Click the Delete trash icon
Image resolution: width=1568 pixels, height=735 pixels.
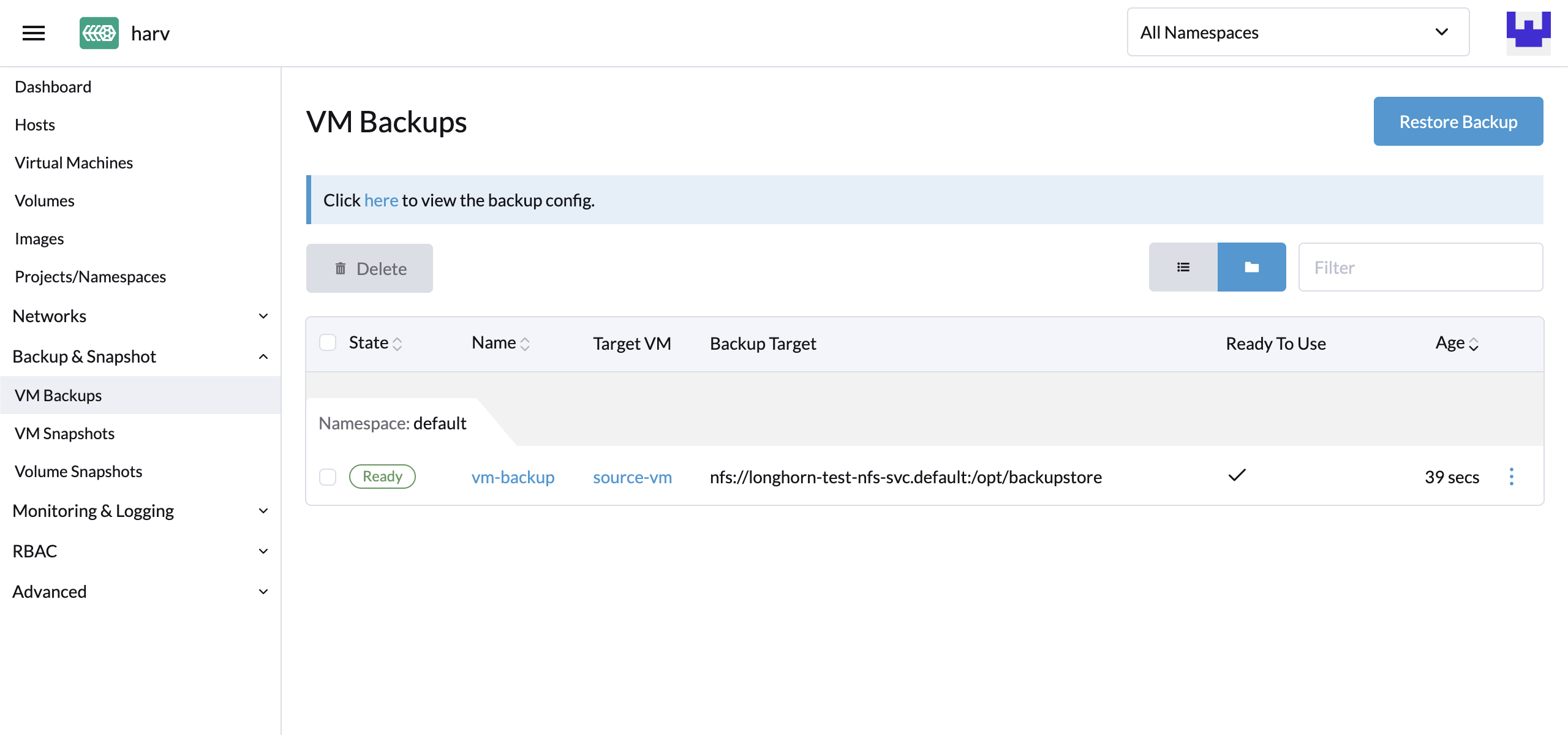point(341,268)
